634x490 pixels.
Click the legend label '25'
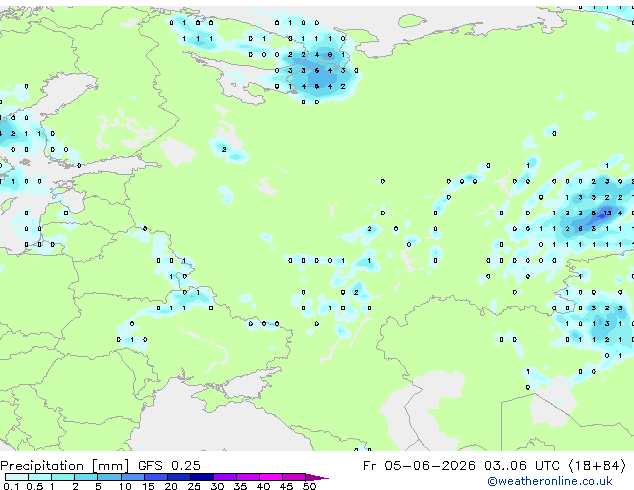194,486
